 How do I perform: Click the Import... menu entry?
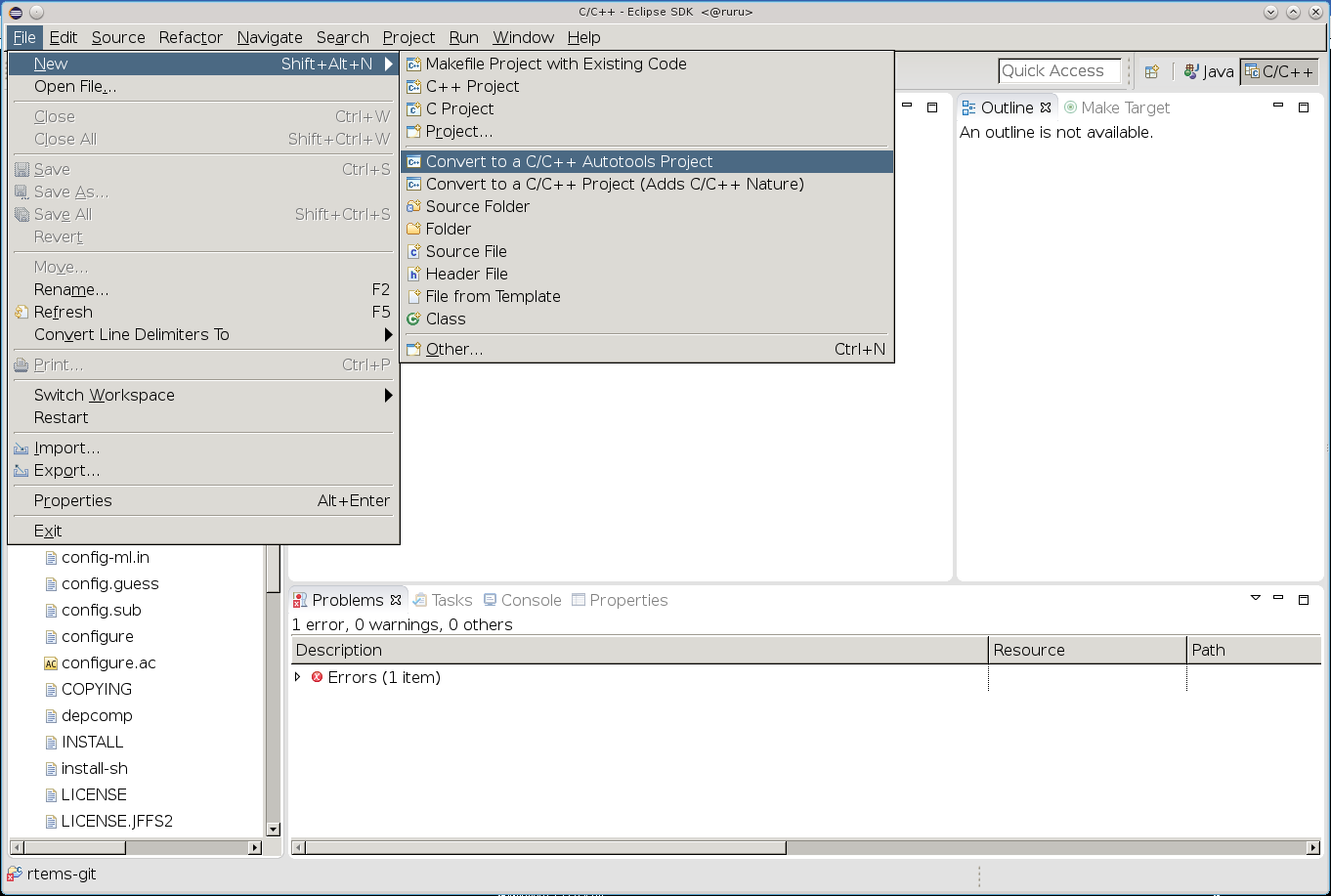tap(66, 448)
